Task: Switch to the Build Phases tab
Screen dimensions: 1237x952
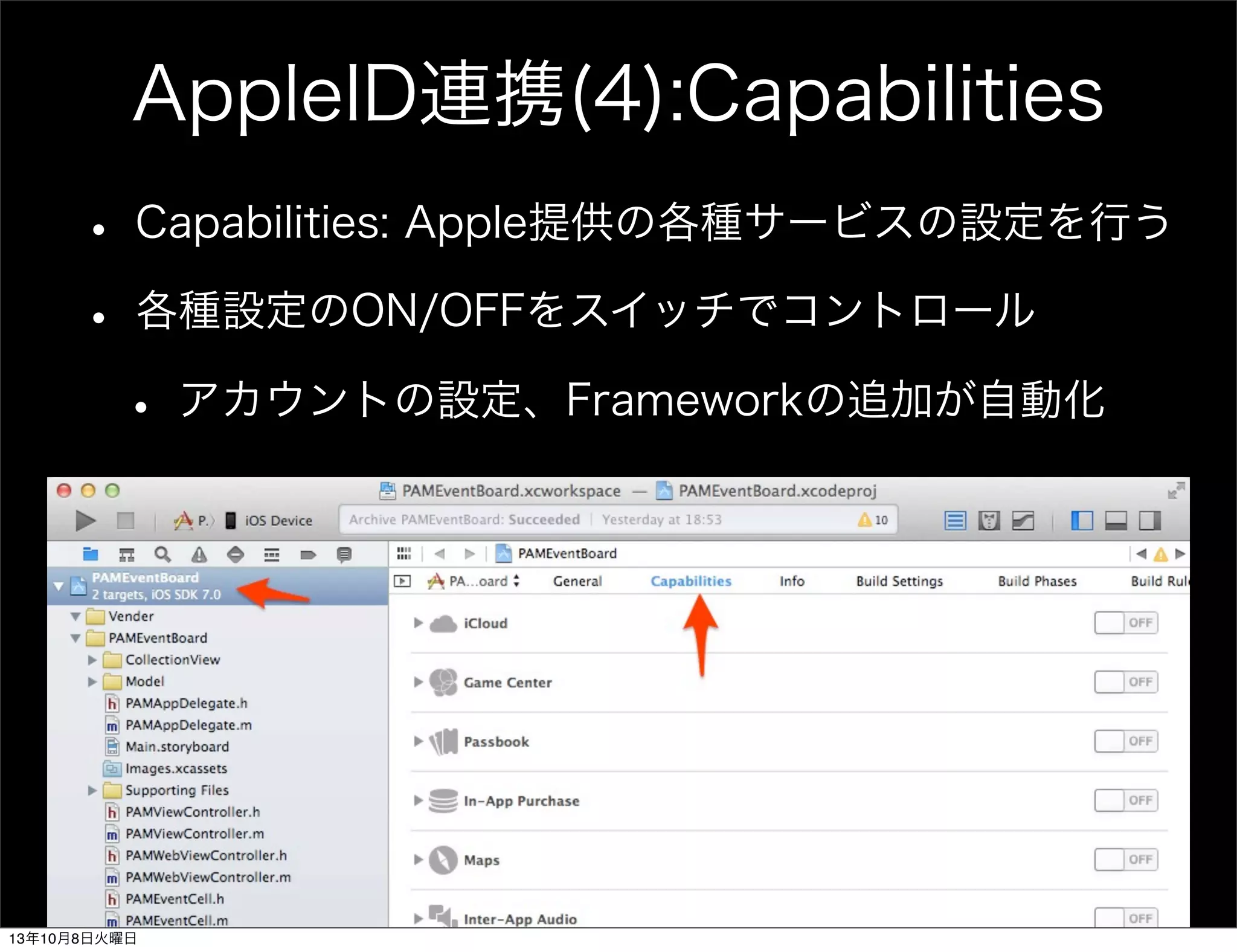Action: [x=1037, y=581]
